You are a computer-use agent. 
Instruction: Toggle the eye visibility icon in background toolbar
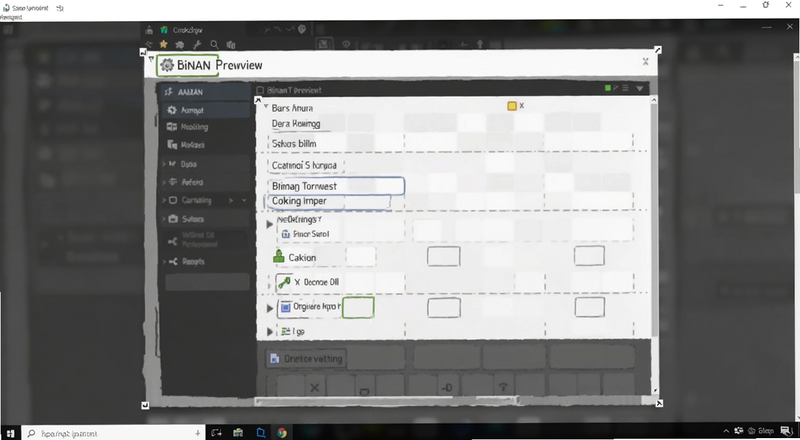[346, 44]
